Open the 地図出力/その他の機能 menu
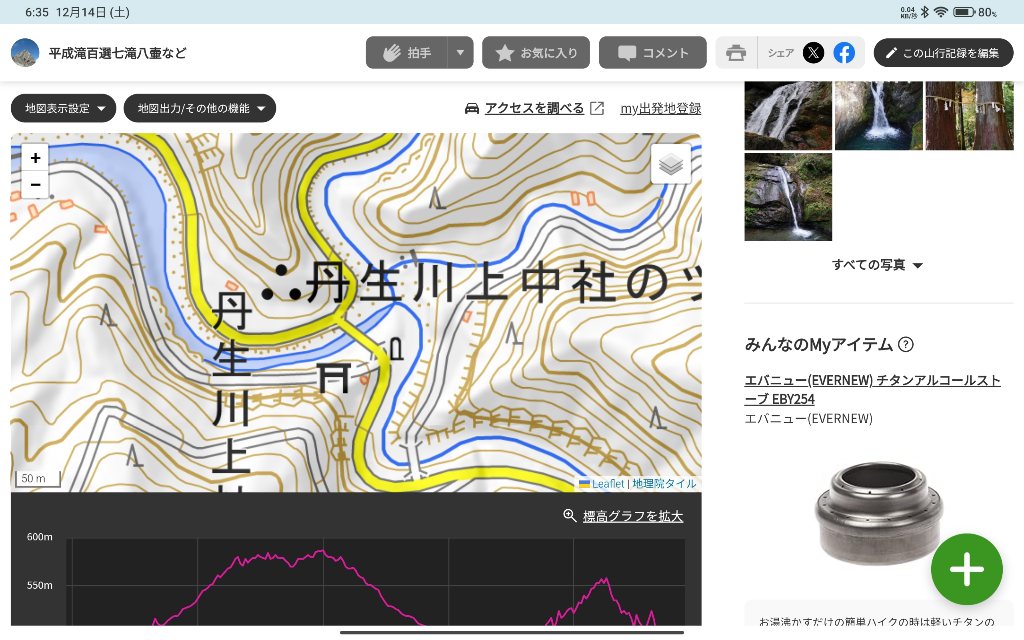 pos(200,108)
